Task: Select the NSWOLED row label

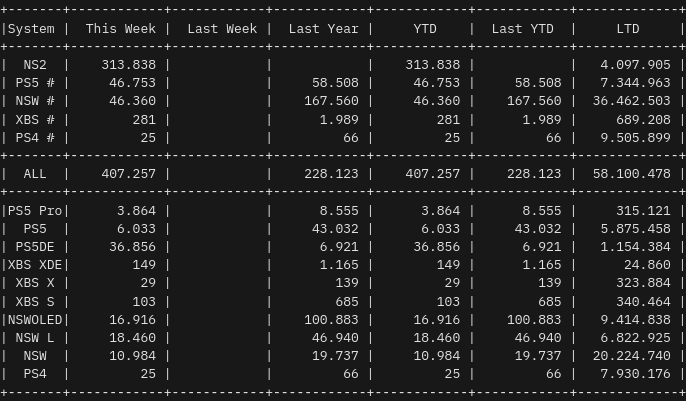Action: click(35, 320)
